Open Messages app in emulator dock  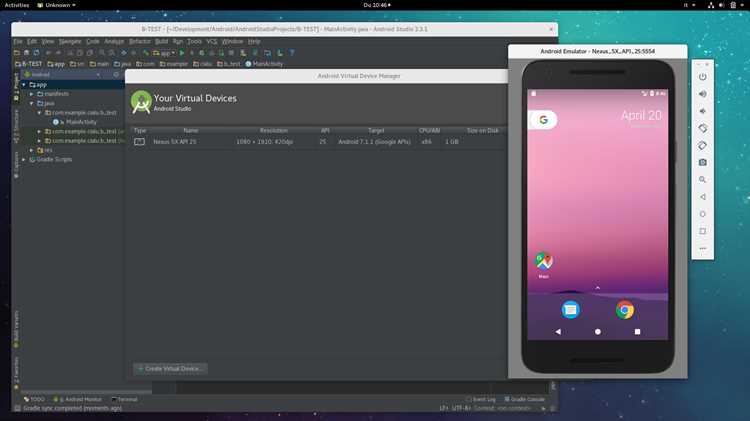[571, 310]
